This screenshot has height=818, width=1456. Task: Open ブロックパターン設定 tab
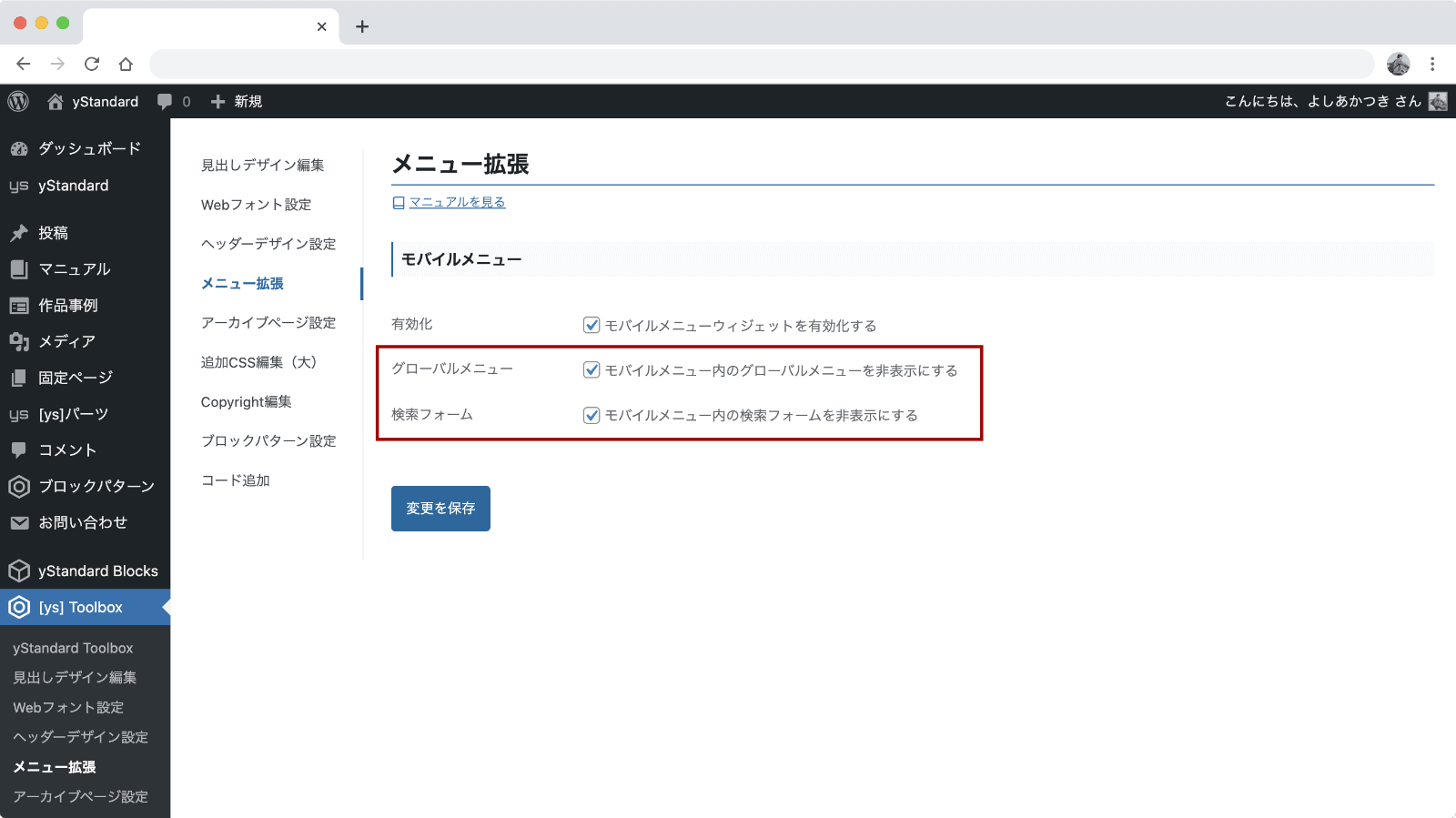(268, 440)
